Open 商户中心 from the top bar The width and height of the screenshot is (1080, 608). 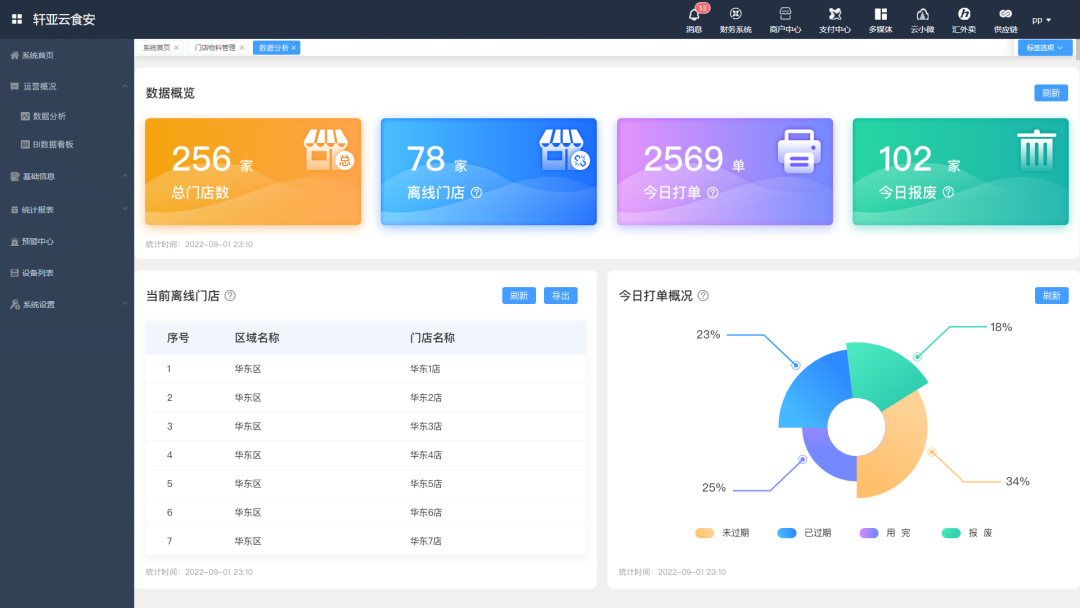pyautogui.click(x=785, y=15)
